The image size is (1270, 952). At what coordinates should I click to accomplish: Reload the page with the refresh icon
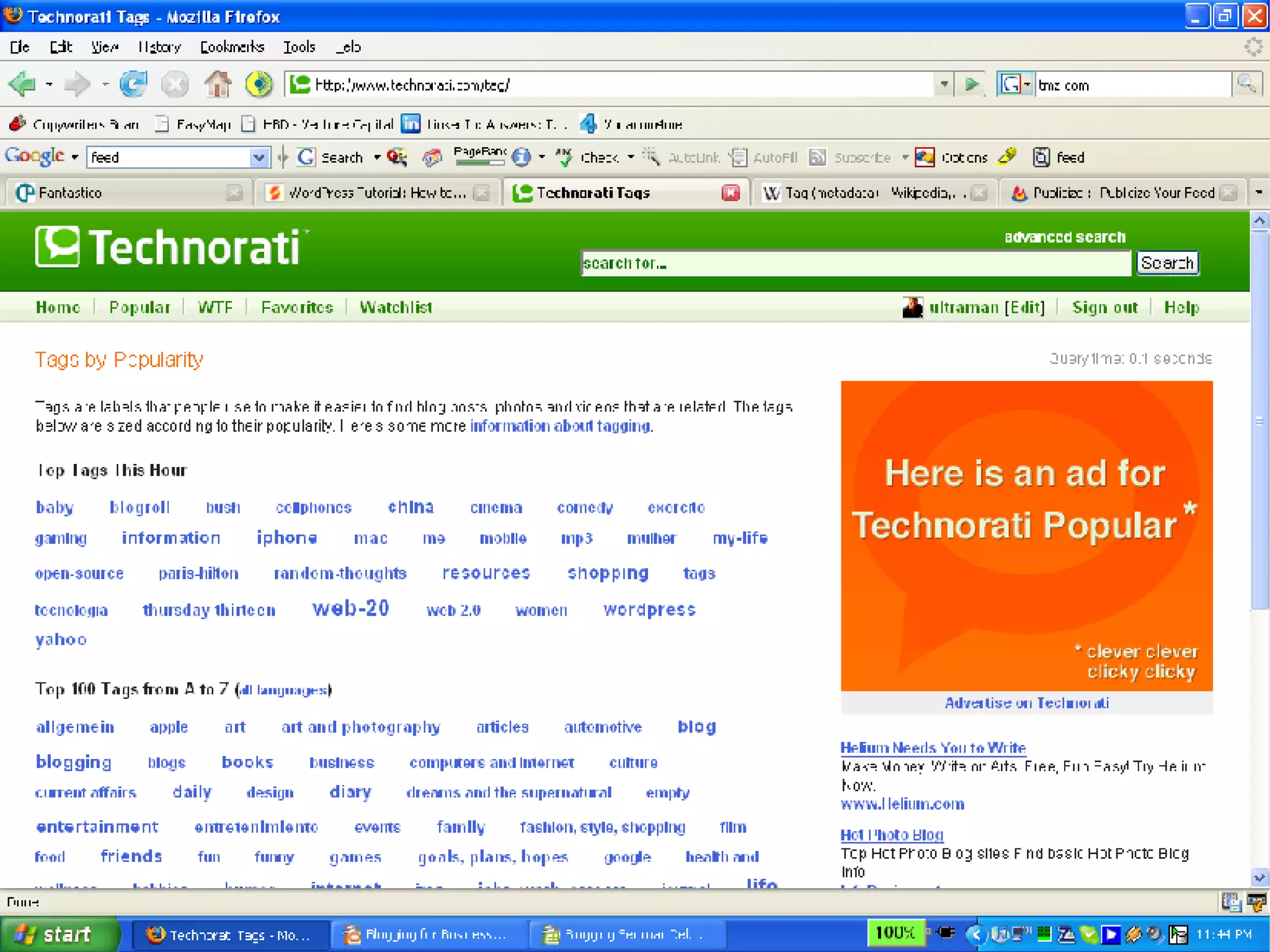[133, 84]
